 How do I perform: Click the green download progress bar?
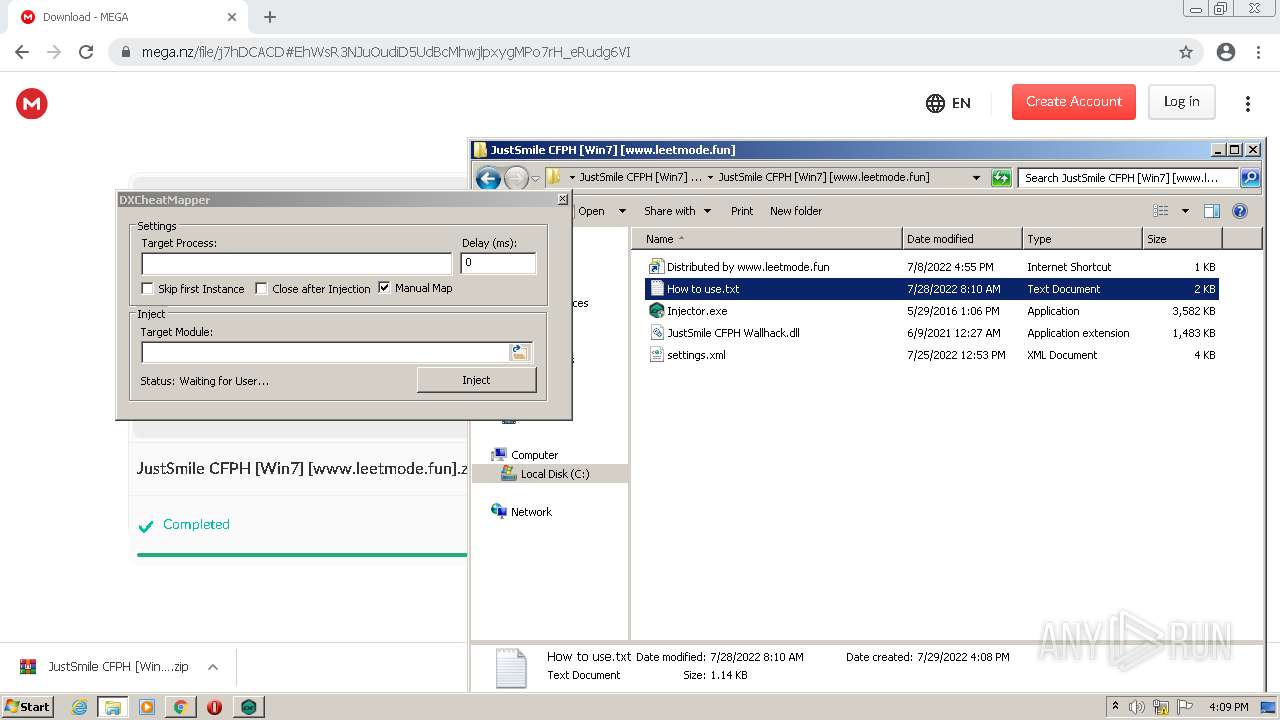[302, 554]
